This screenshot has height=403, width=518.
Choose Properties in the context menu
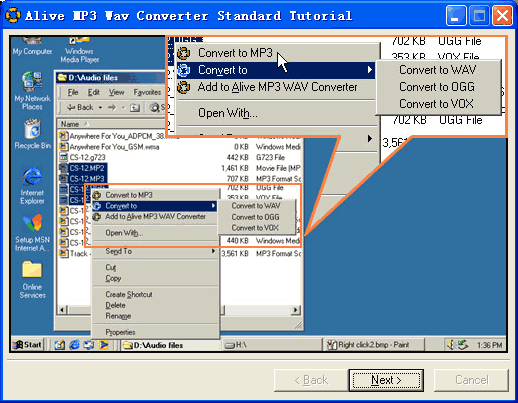(120, 332)
